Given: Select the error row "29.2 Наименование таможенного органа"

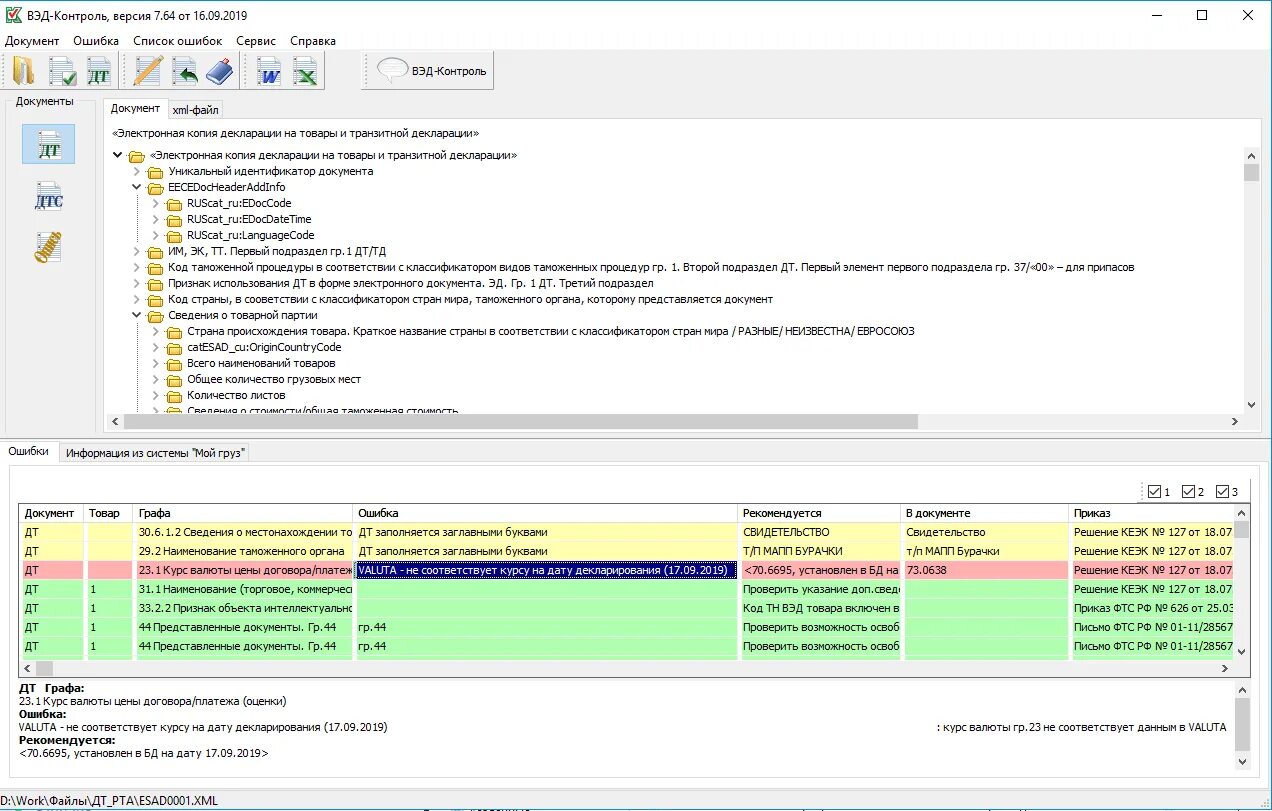Looking at the screenshot, I should (627, 551).
